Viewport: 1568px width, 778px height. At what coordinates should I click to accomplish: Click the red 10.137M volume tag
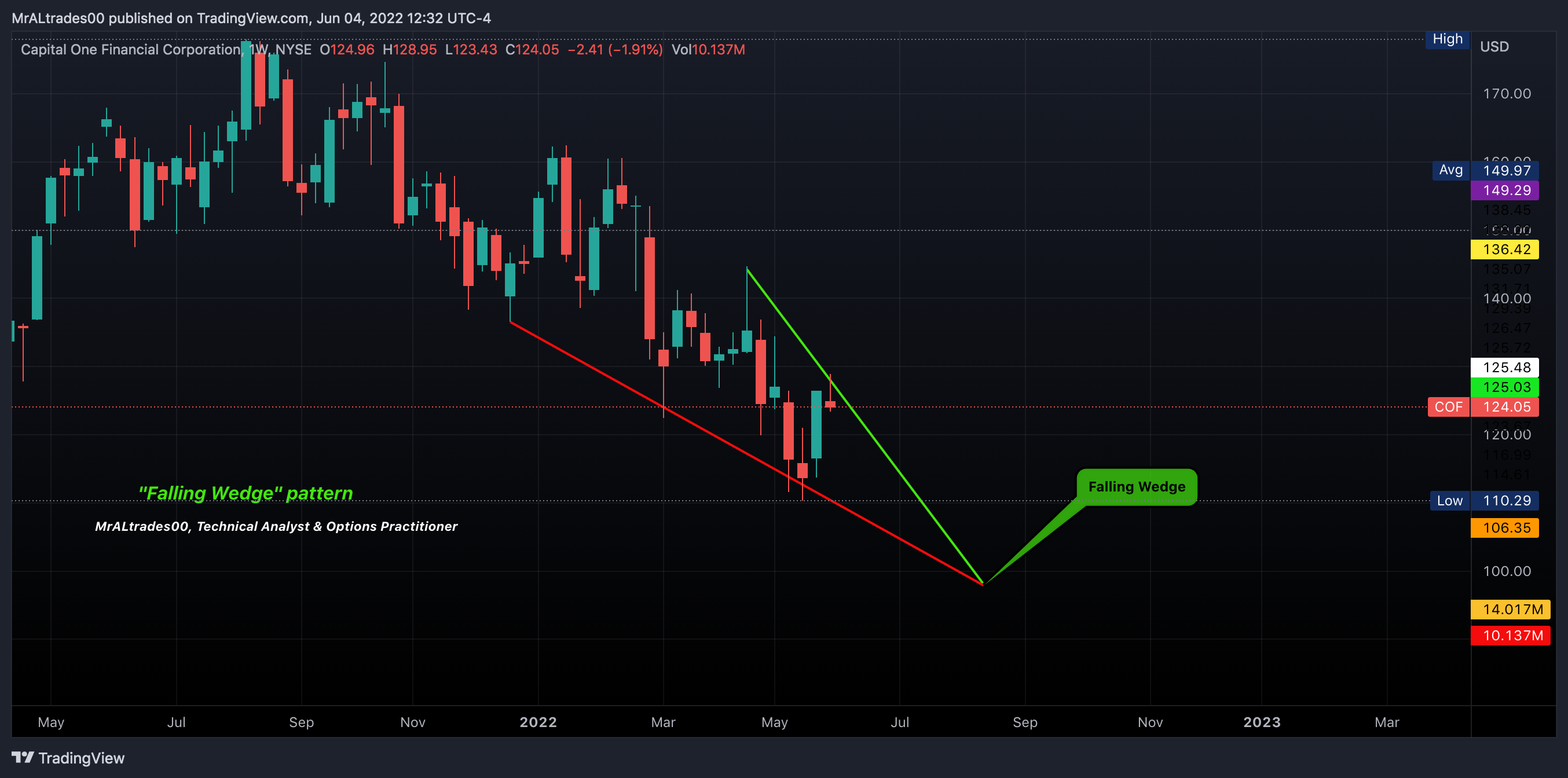pyautogui.click(x=1511, y=635)
